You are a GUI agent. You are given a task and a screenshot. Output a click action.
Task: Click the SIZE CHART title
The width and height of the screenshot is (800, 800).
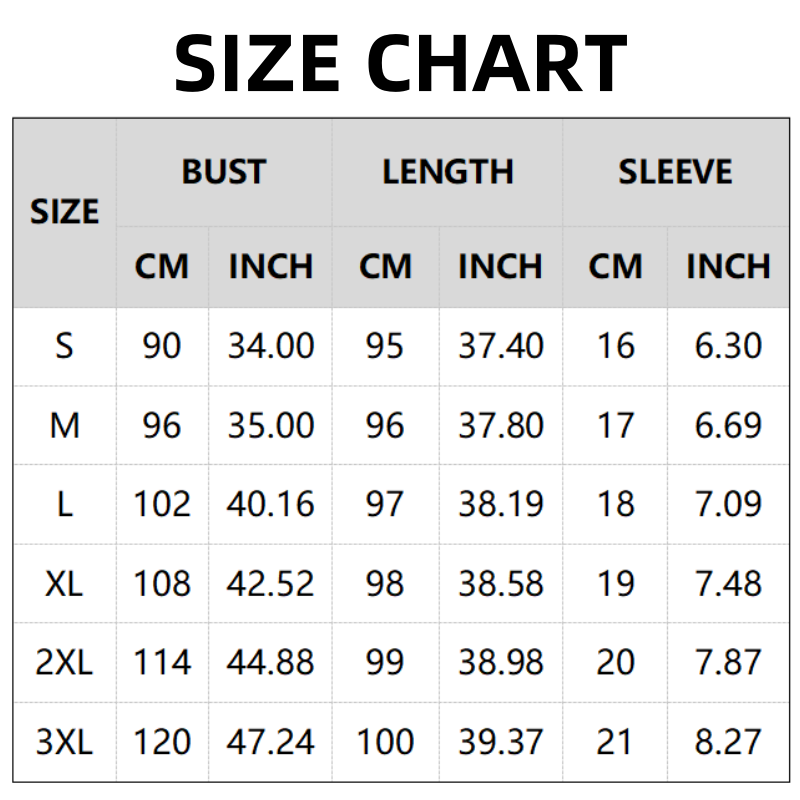(400, 62)
